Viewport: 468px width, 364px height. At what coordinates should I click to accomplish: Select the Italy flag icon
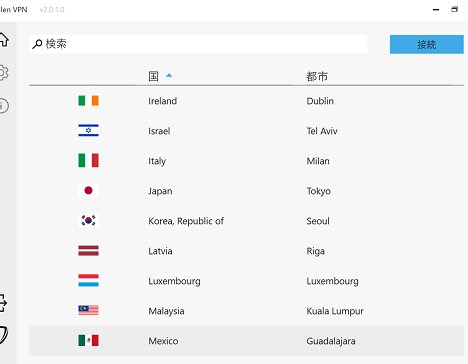coord(88,160)
